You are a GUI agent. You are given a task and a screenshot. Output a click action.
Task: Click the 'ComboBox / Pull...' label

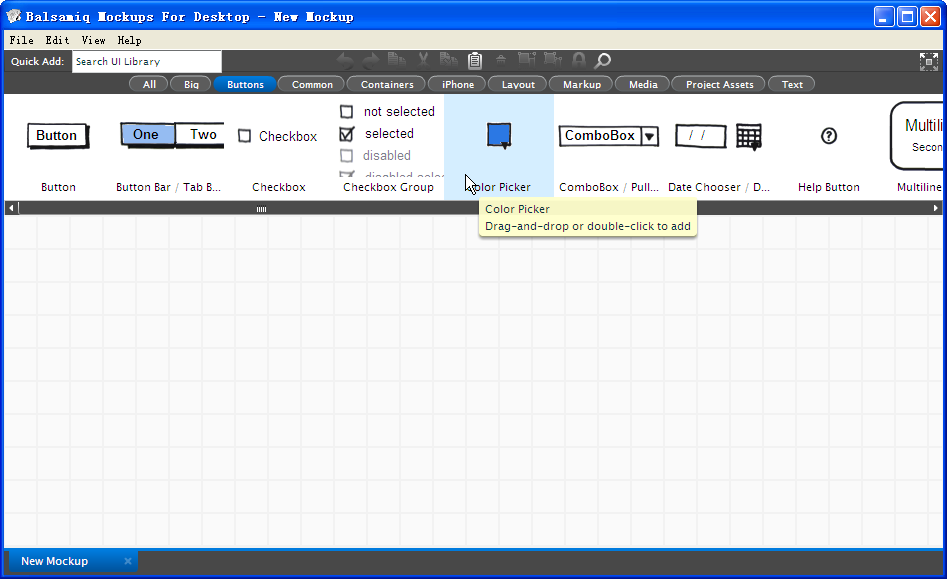click(x=609, y=187)
